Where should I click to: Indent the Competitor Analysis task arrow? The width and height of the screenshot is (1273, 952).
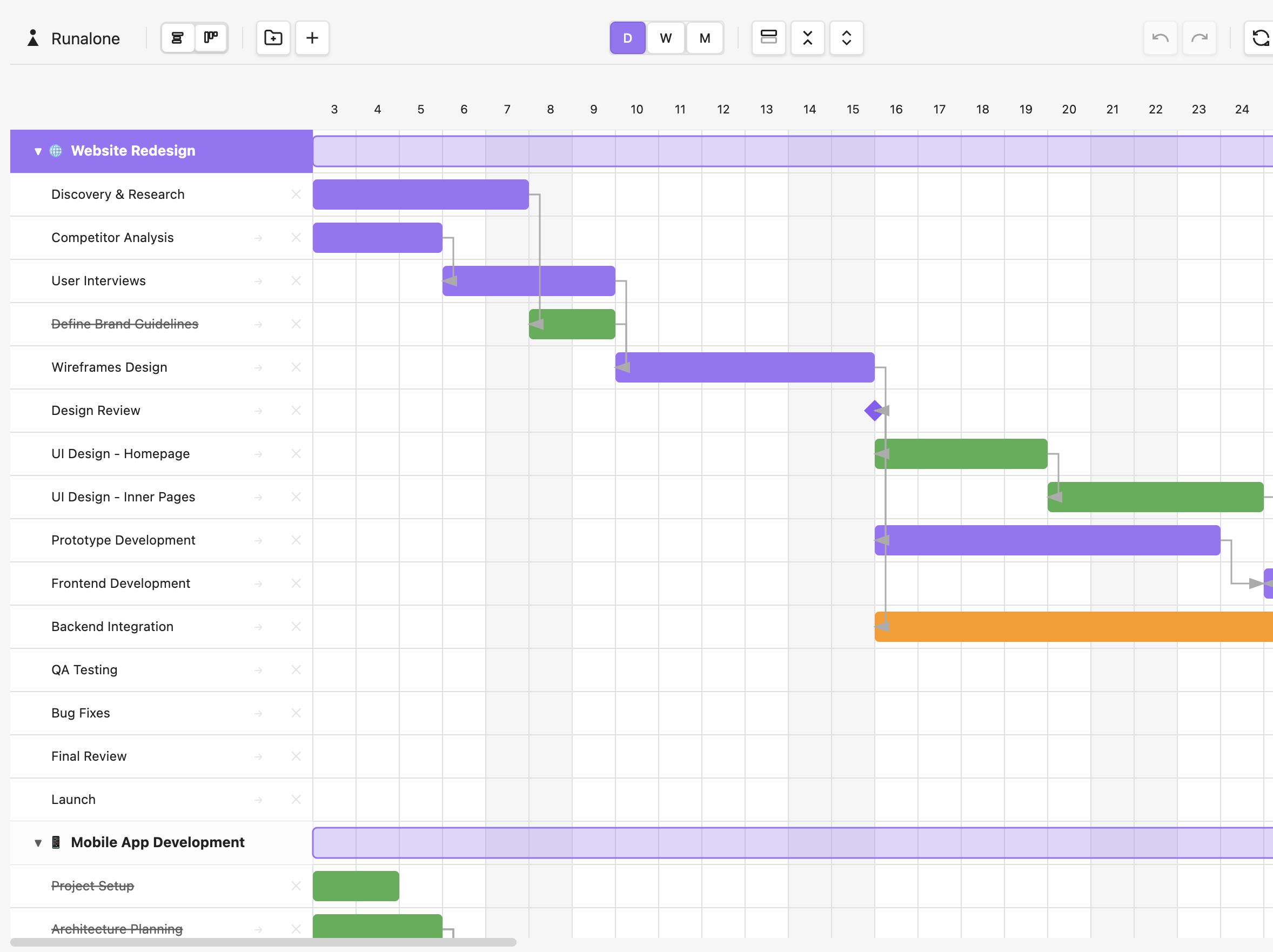pyautogui.click(x=258, y=238)
